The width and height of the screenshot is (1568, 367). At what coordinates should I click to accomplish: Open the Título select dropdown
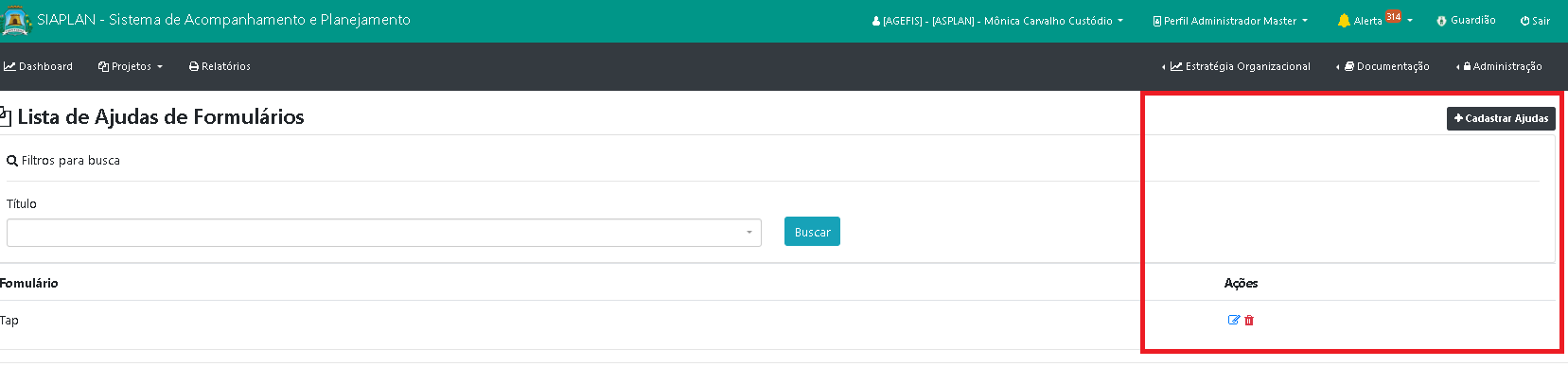pos(384,233)
